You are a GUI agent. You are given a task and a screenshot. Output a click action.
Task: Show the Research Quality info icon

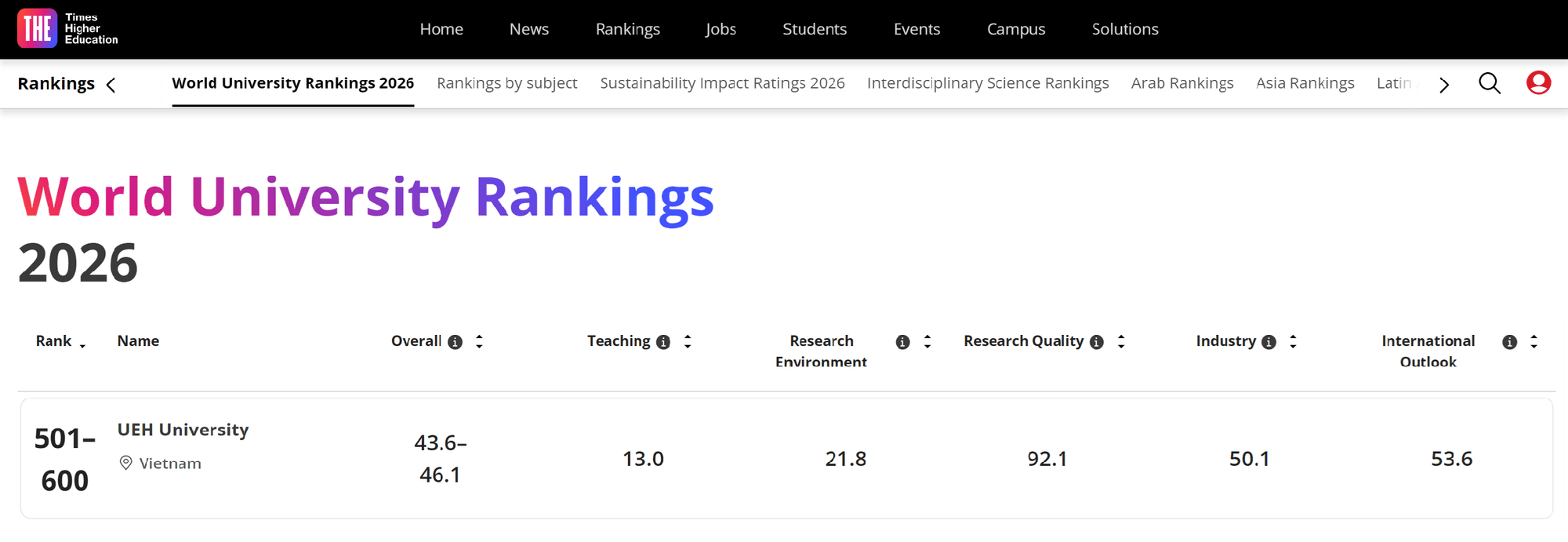1097,342
